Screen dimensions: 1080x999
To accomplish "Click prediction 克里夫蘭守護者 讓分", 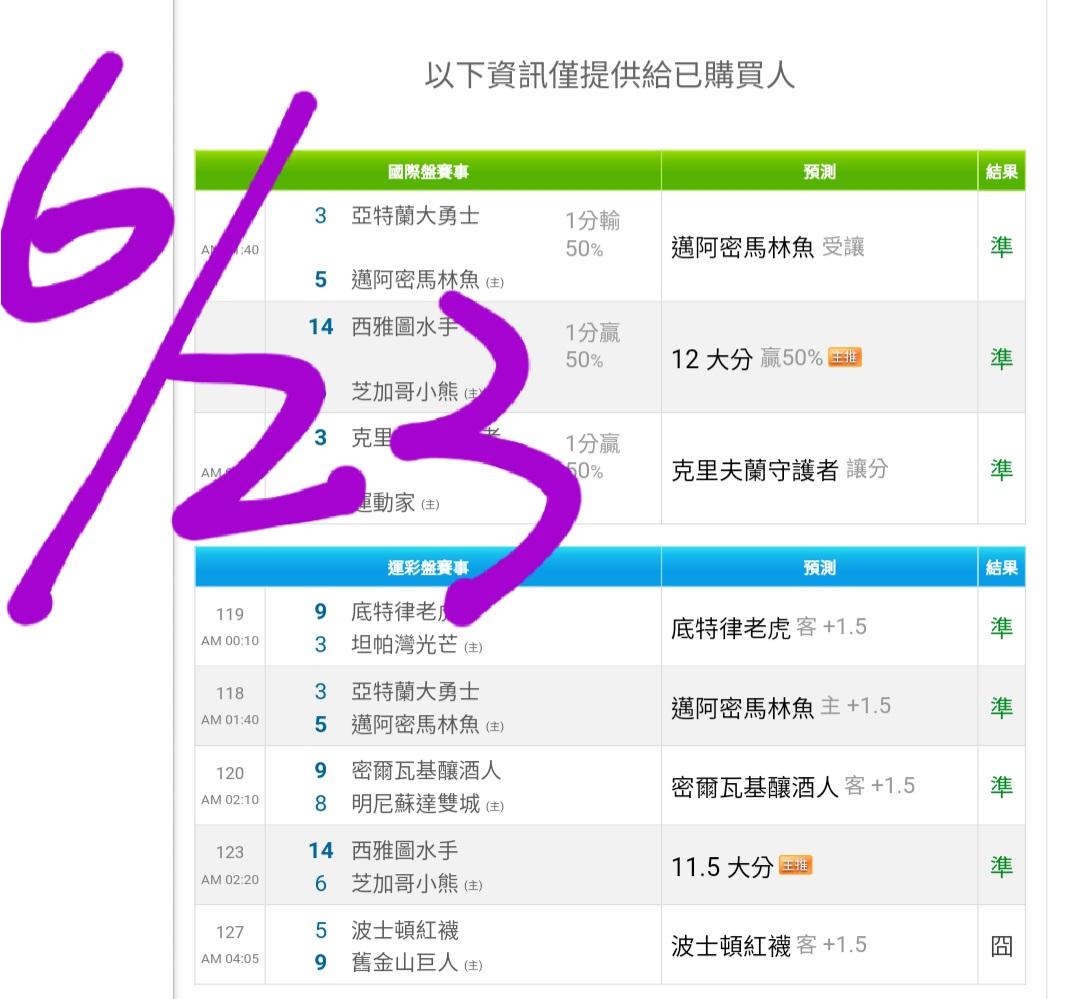I will (779, 470).
